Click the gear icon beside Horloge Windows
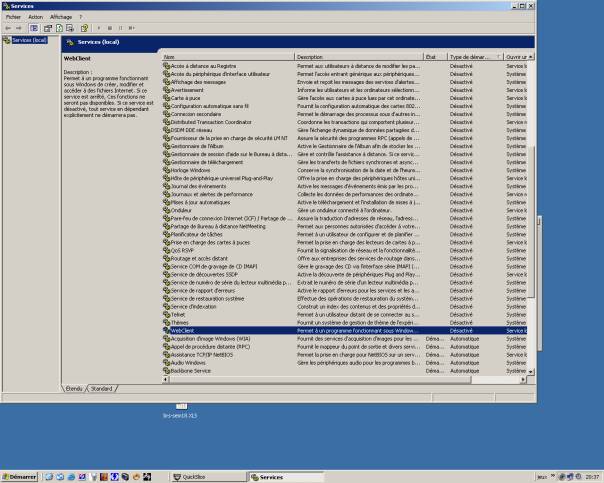This screenshot has height=483, width=604. point(166,170)
